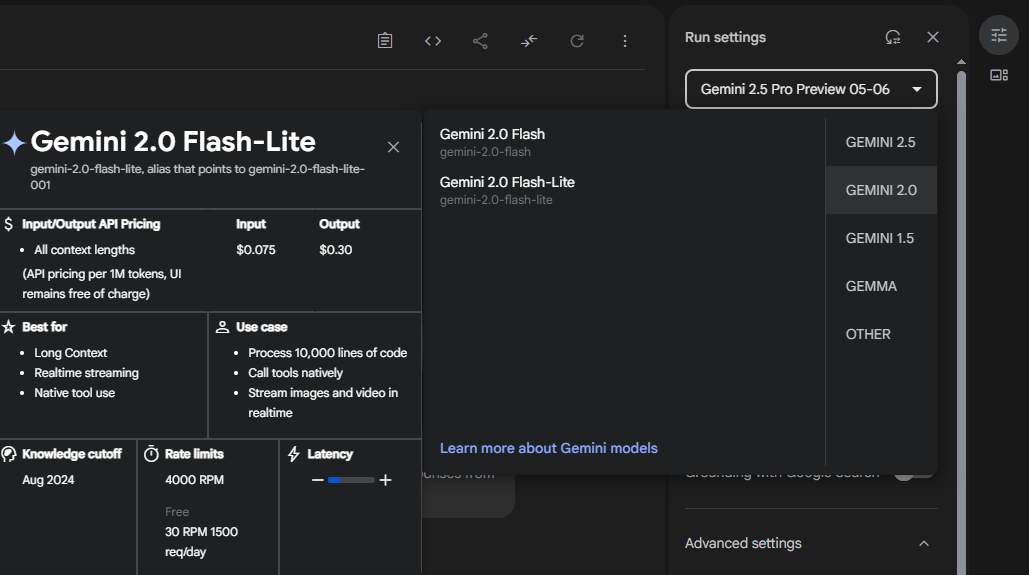The width and height of the screenshot is (1029, 575).
Task: Click the compare mode arrows icon
Action: click(x=529, y=41)
